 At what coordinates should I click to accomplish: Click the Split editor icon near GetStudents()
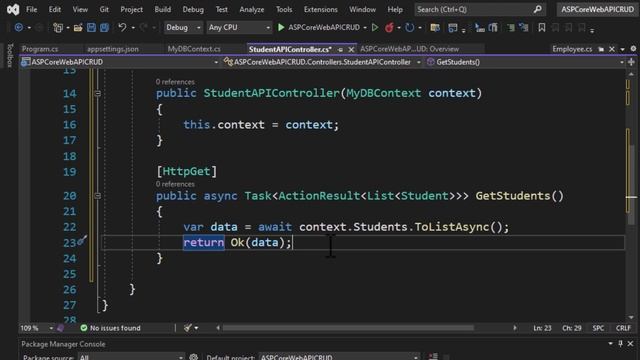(631, 62)
